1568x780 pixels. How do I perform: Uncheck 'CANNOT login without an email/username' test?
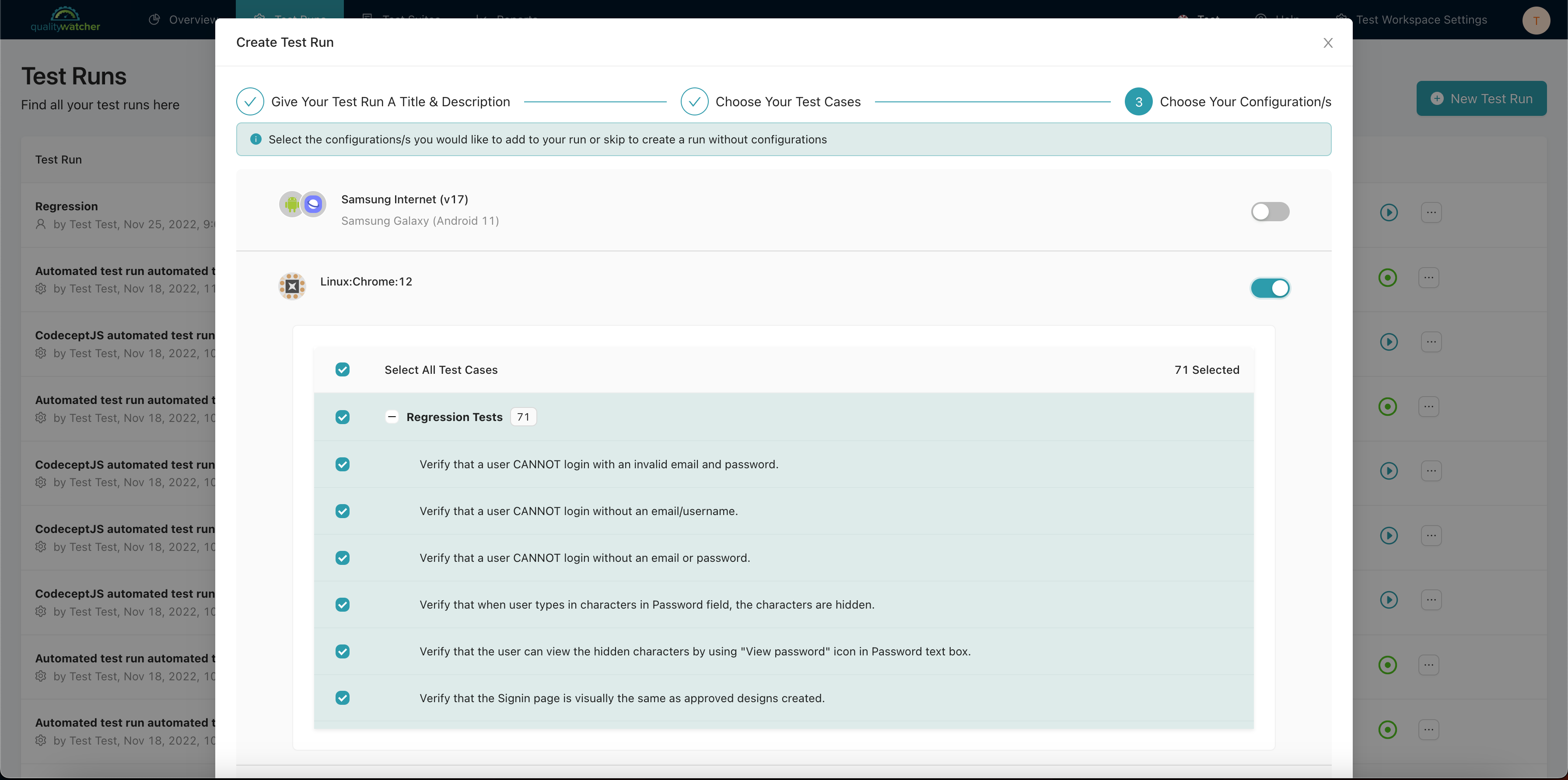click(343, 511)
